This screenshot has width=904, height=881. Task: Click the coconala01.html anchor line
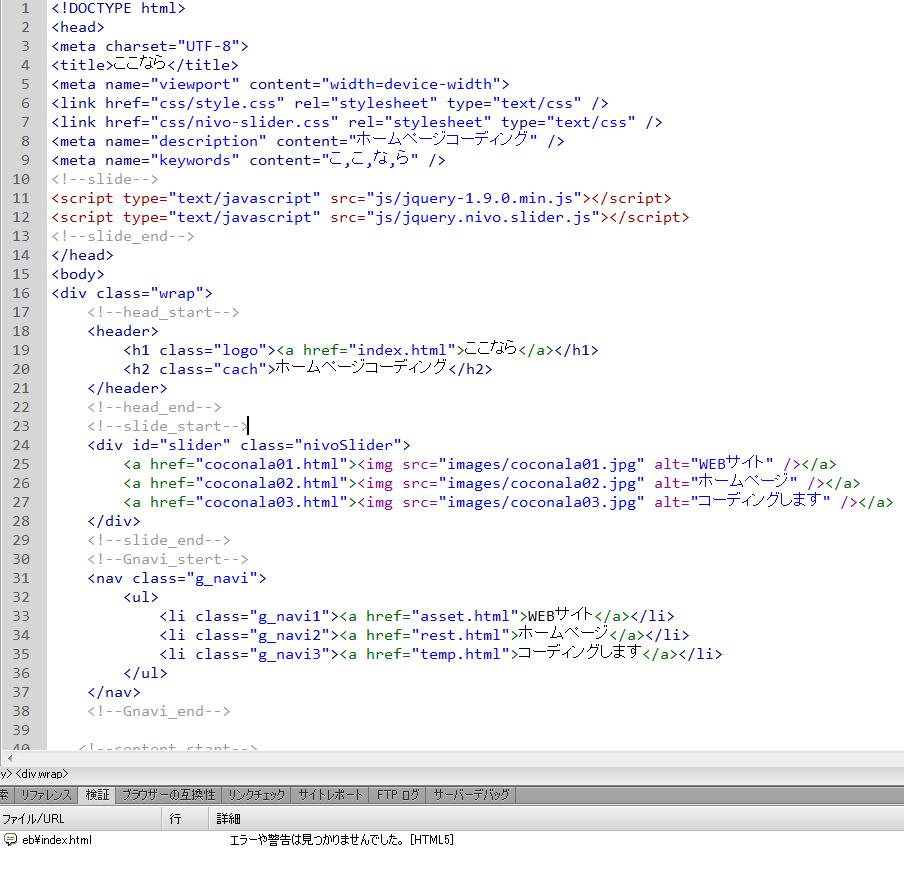[480, 463]
